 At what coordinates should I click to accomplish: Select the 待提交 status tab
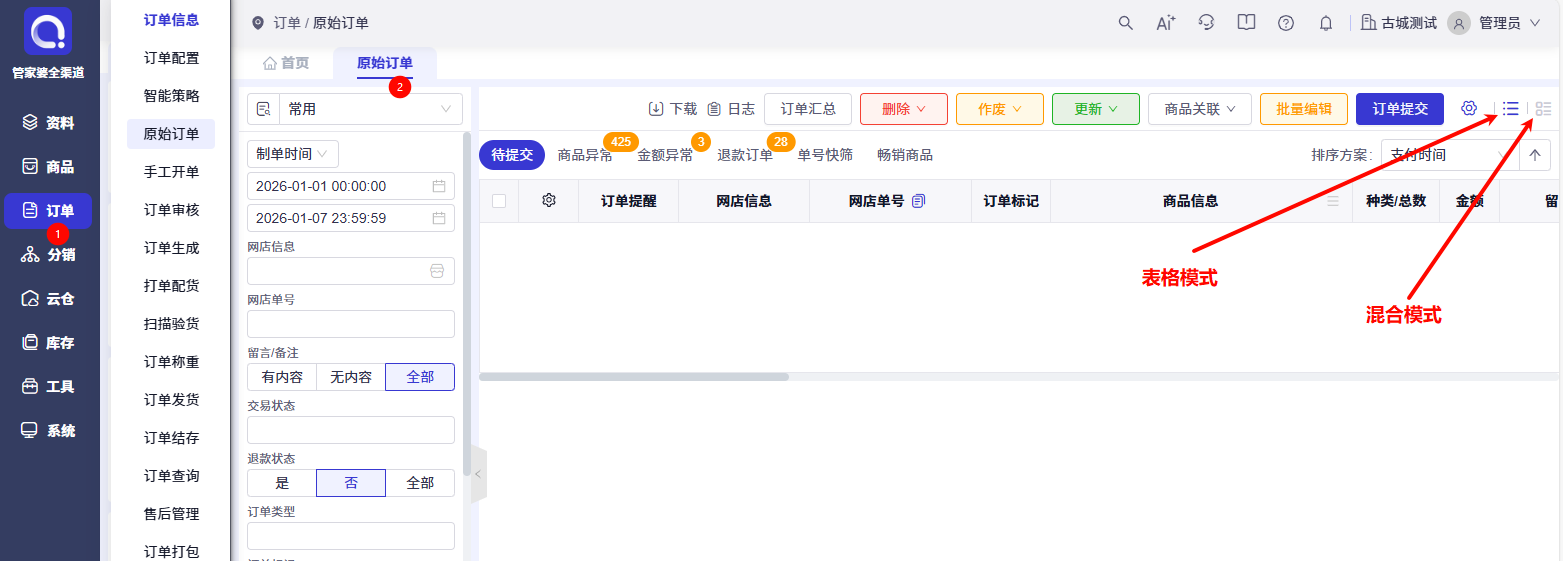pos(512,155)
